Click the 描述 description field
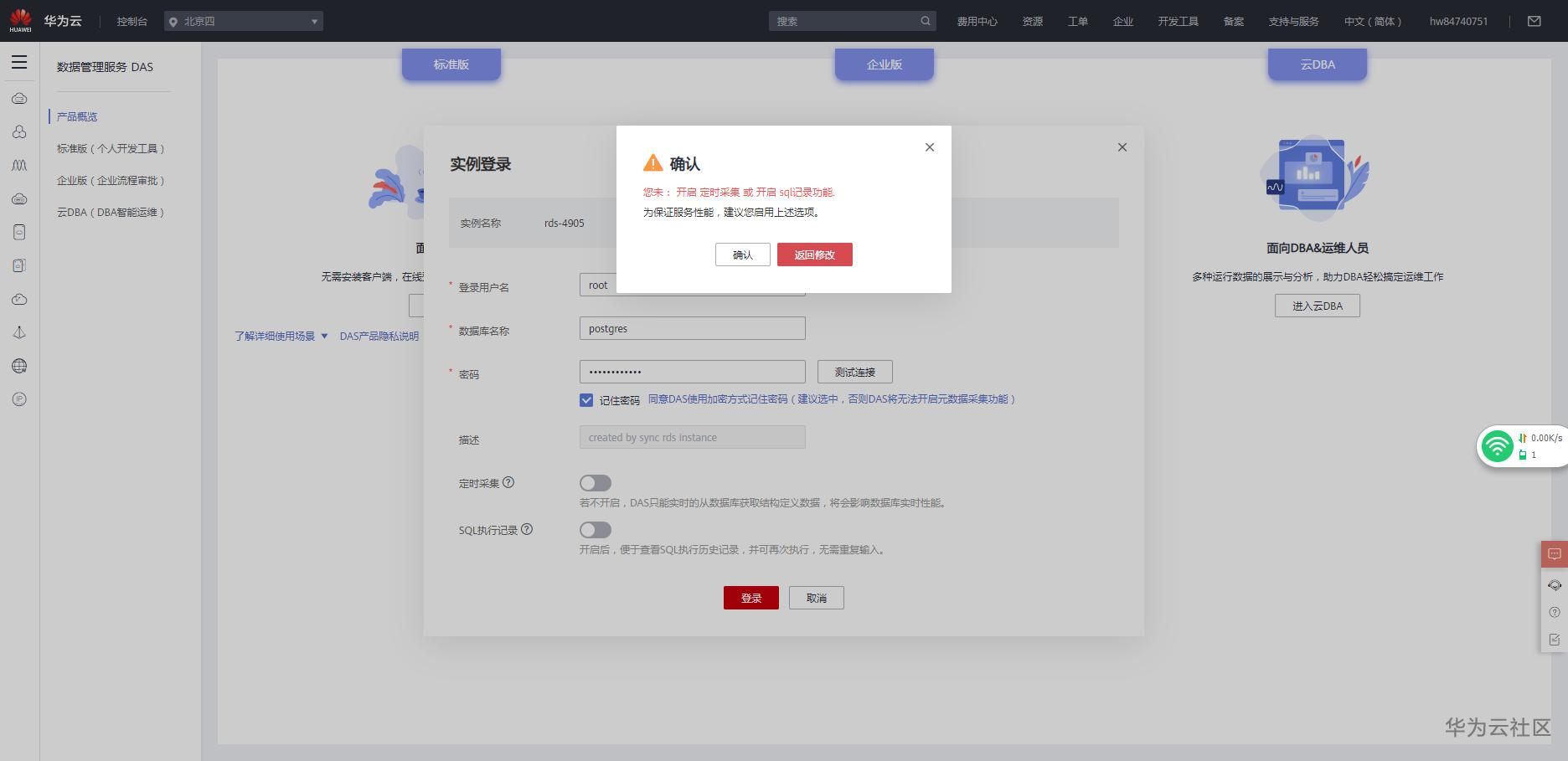The image size is (1568, 761). 693,437
